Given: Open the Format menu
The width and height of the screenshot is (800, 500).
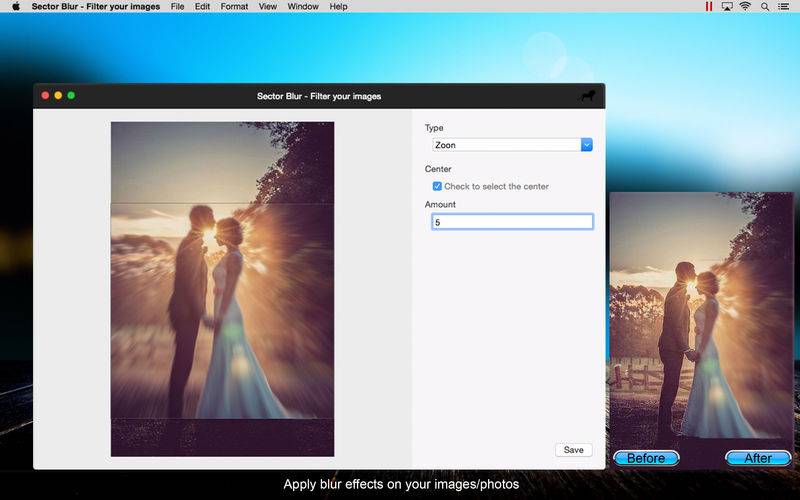Looking at the screenshot, I should [x=234, y=7].
